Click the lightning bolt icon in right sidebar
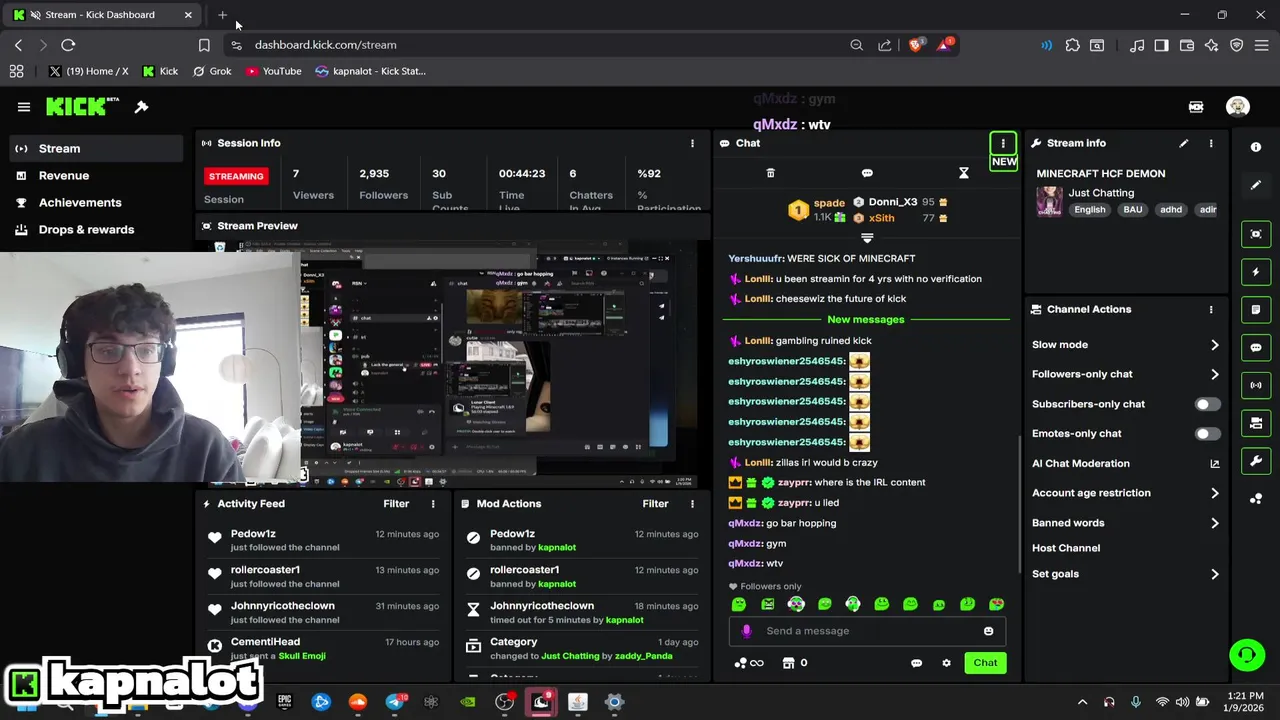 tap(1256, 272)
